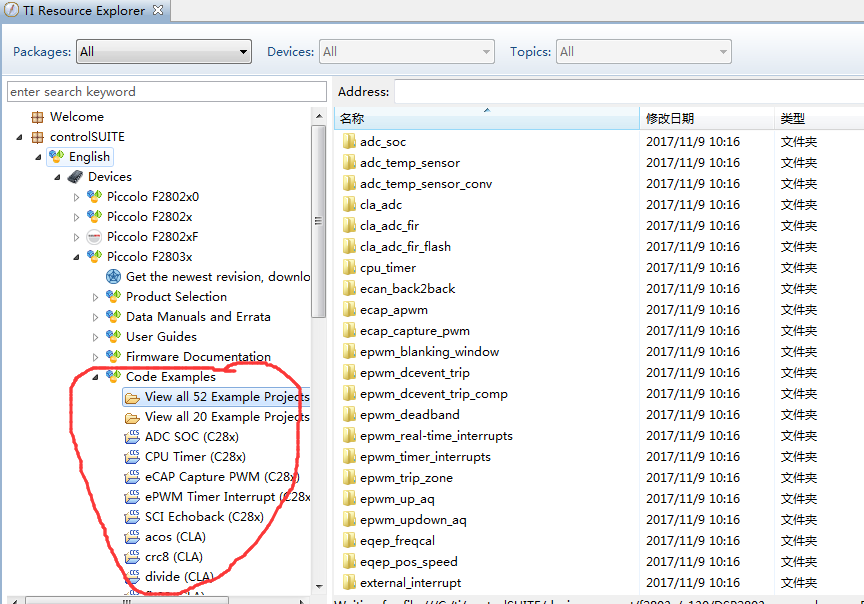Click the Welcome icon
This screenshot has height=604, width=864.
37,117
